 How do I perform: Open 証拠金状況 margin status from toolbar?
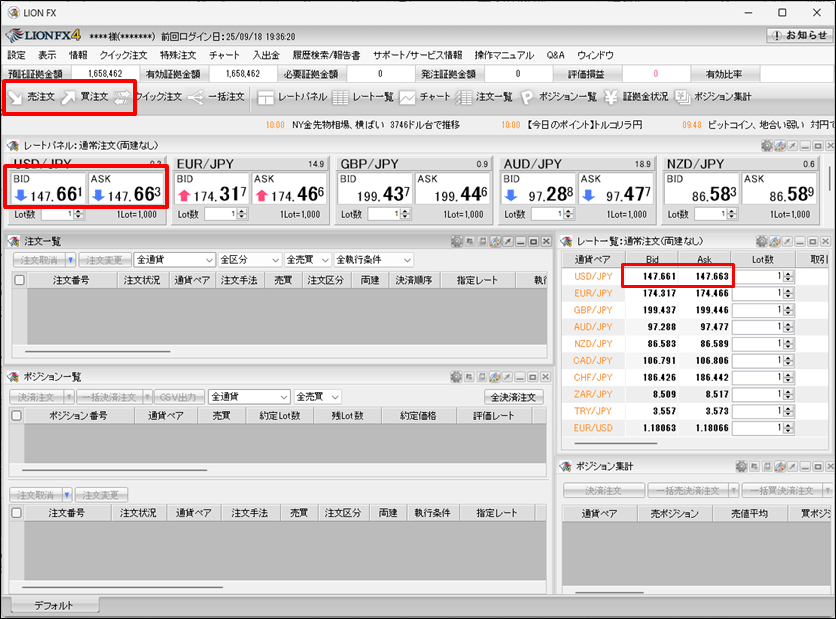pyautogui.click(x=636, y=97)
